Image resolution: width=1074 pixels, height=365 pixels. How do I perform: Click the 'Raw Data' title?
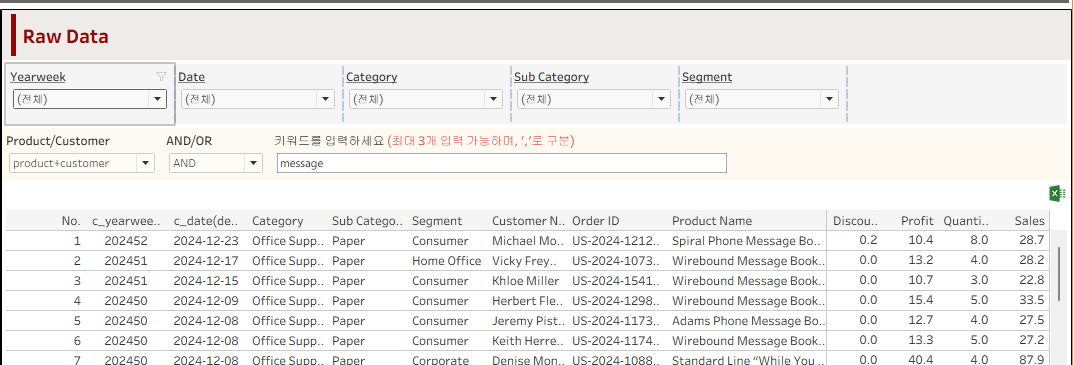66,36
